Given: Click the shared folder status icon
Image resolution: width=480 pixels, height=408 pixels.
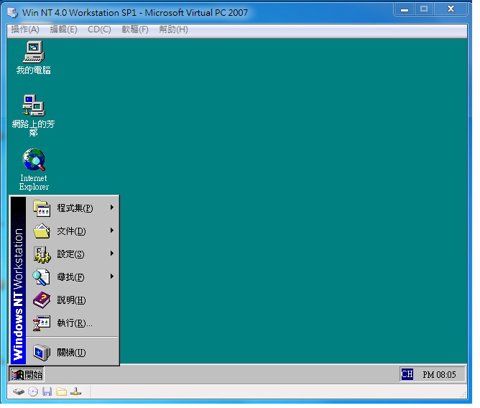Looking at the screenshot, I should (61, 392).
